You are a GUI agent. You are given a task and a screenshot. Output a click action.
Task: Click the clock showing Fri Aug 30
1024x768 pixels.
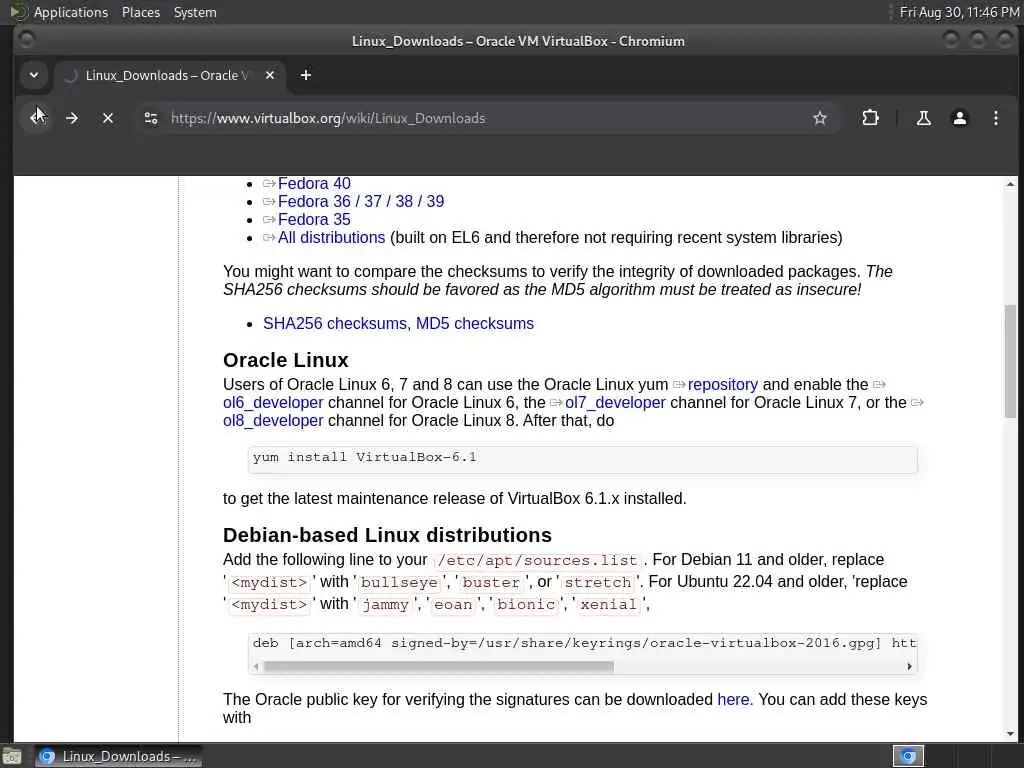tap(959, 12)
